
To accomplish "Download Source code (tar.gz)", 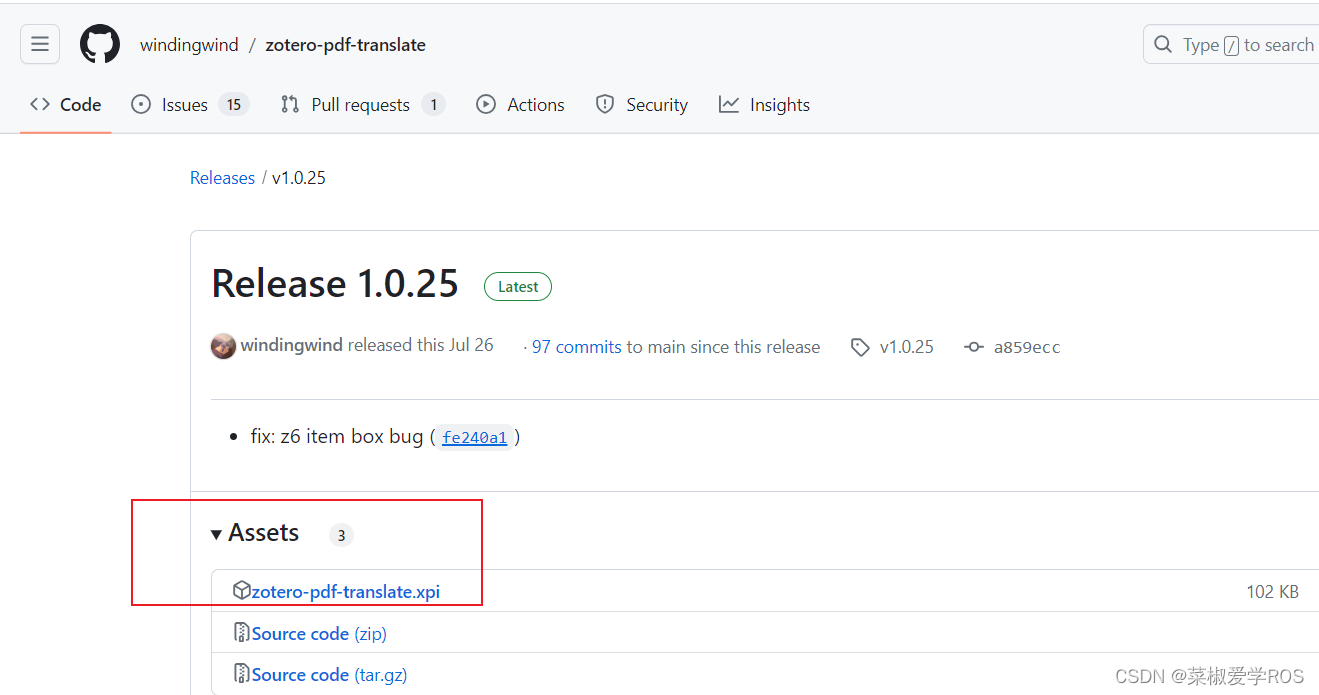I will tap(329, 675).
